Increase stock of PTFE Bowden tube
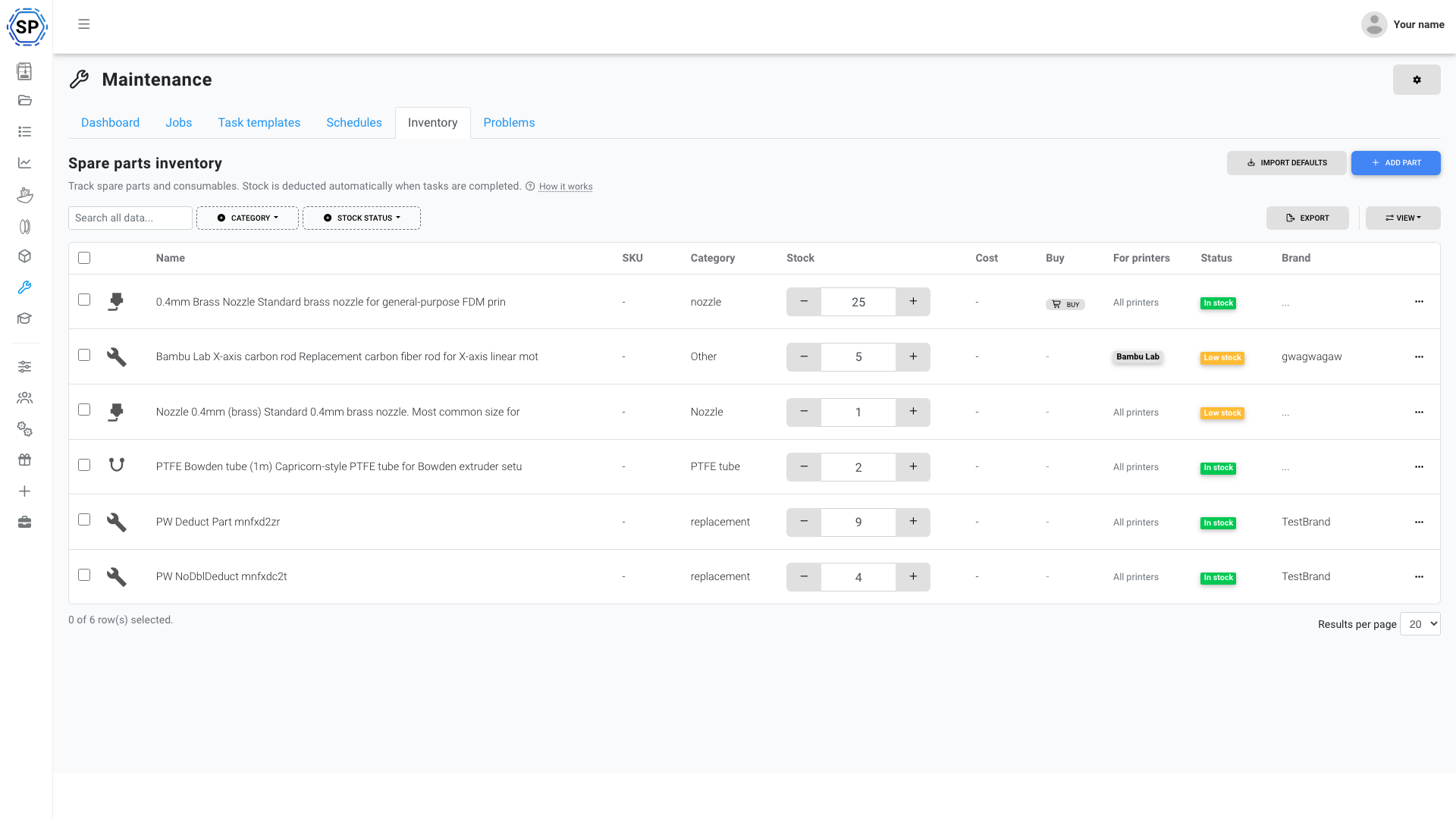This screenshot has height=819, width=1456. (x=913, y=466)
